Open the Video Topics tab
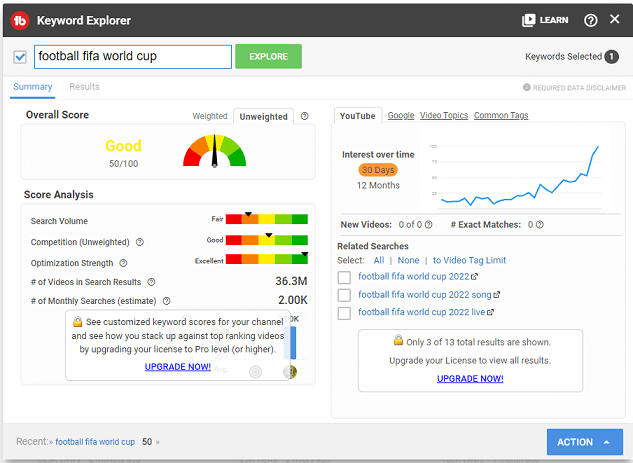The image size is (633, 463). [x=444, y=115]
